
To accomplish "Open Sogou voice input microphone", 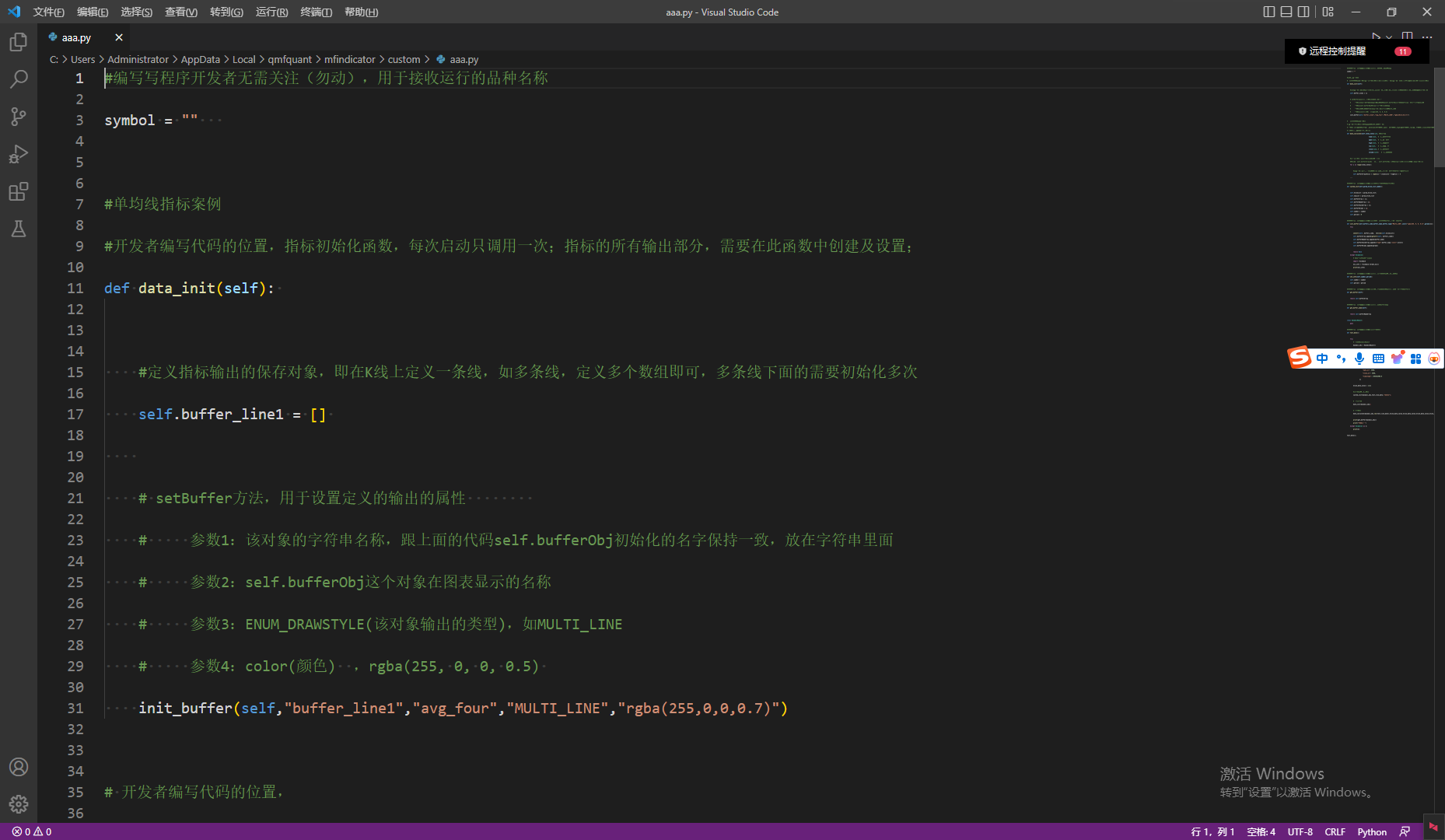I will coord(1359,359).
